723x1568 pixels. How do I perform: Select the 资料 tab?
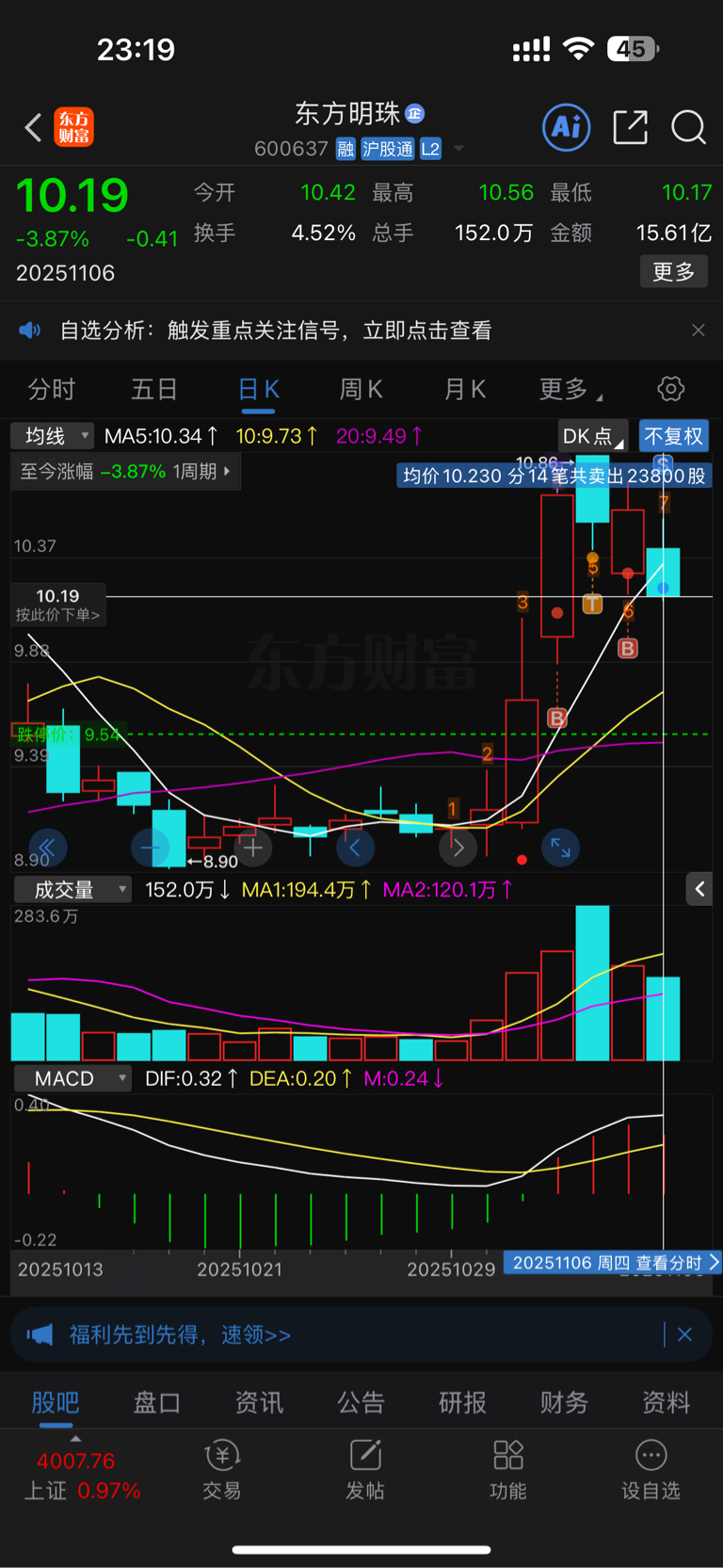pos(666,1402)
